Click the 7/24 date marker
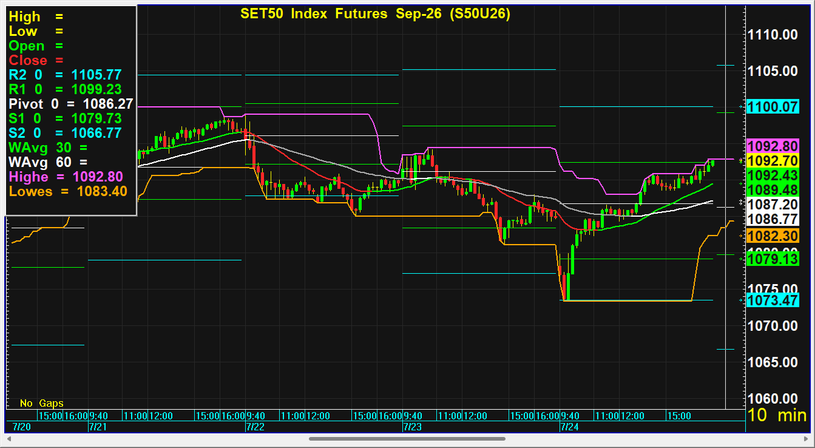Screen dimensions: 815x448 tap(569, 427)
